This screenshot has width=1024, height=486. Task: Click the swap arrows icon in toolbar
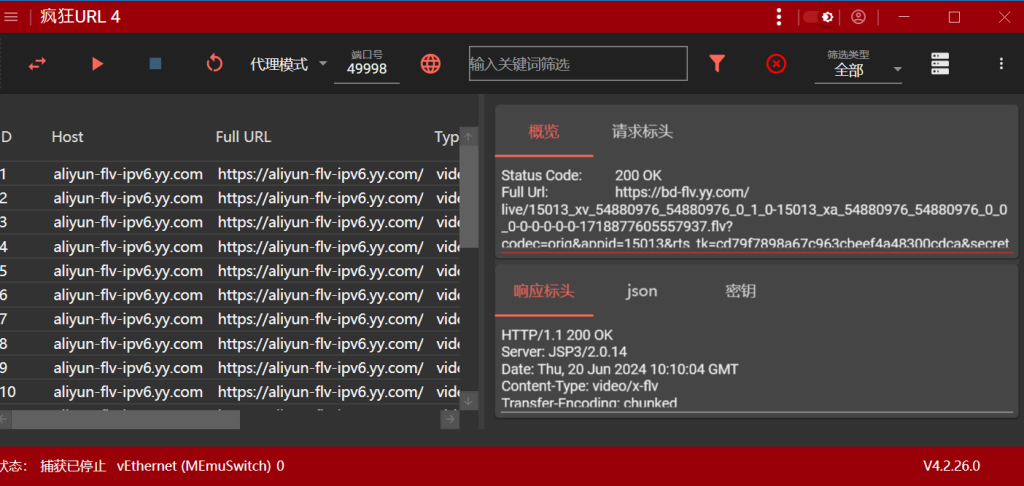pos(37,63)
